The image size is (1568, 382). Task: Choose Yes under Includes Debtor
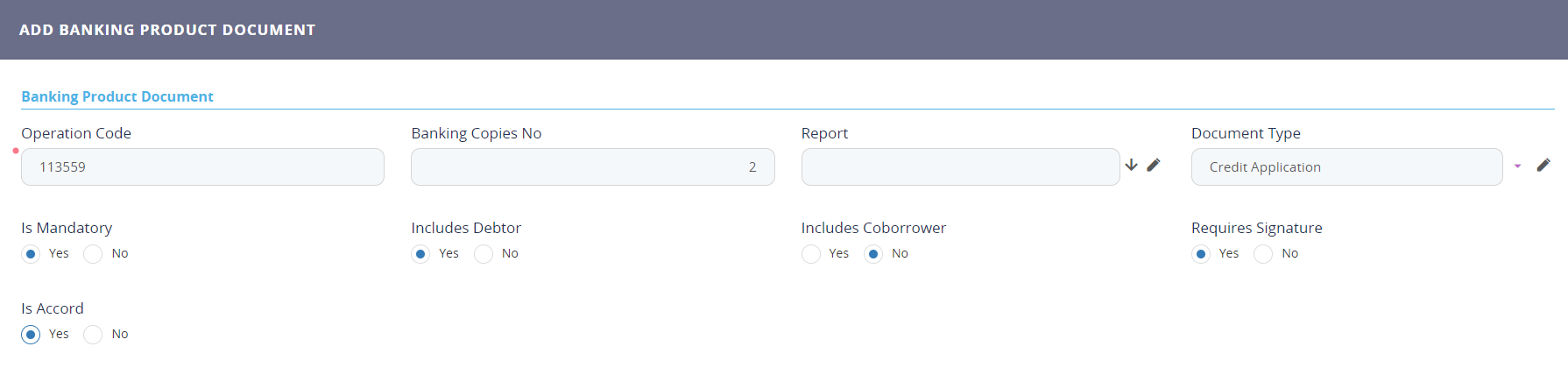pyautogui.click(x=421, y=254)
